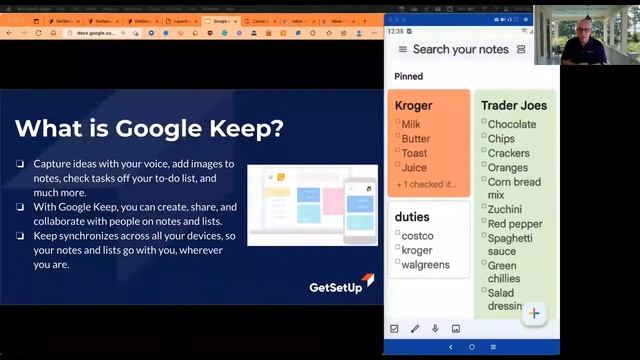This screenshot has height=360, width=640.
Task: Switch to the first GetSetUp browser tab
Action: click(x=63, y=21)
